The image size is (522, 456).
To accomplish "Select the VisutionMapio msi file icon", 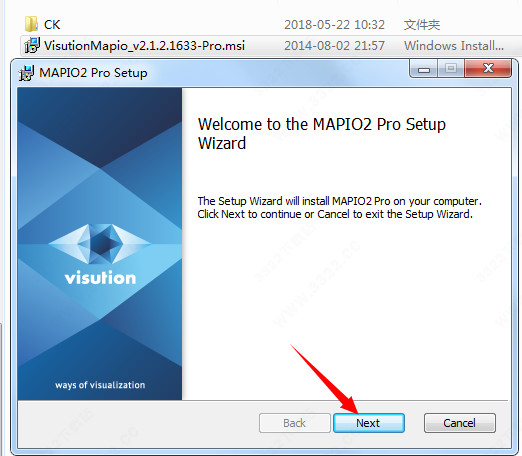I will coord(32,45).
